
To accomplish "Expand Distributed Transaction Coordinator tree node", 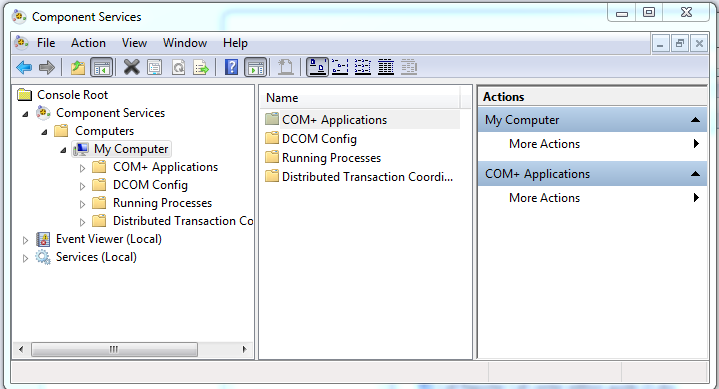I will click(x=83, y=222).
